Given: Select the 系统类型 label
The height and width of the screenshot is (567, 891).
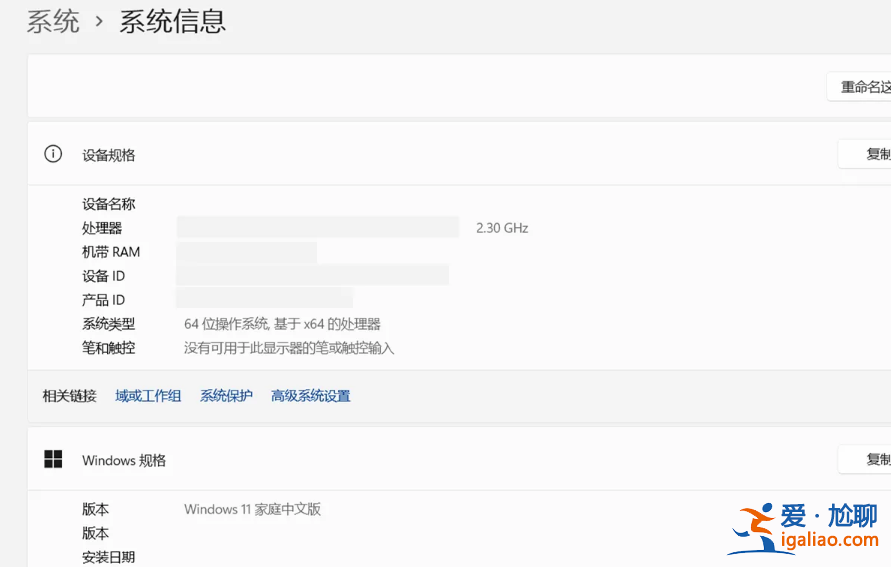Looking at the screenshot, I should click(109, 324).
